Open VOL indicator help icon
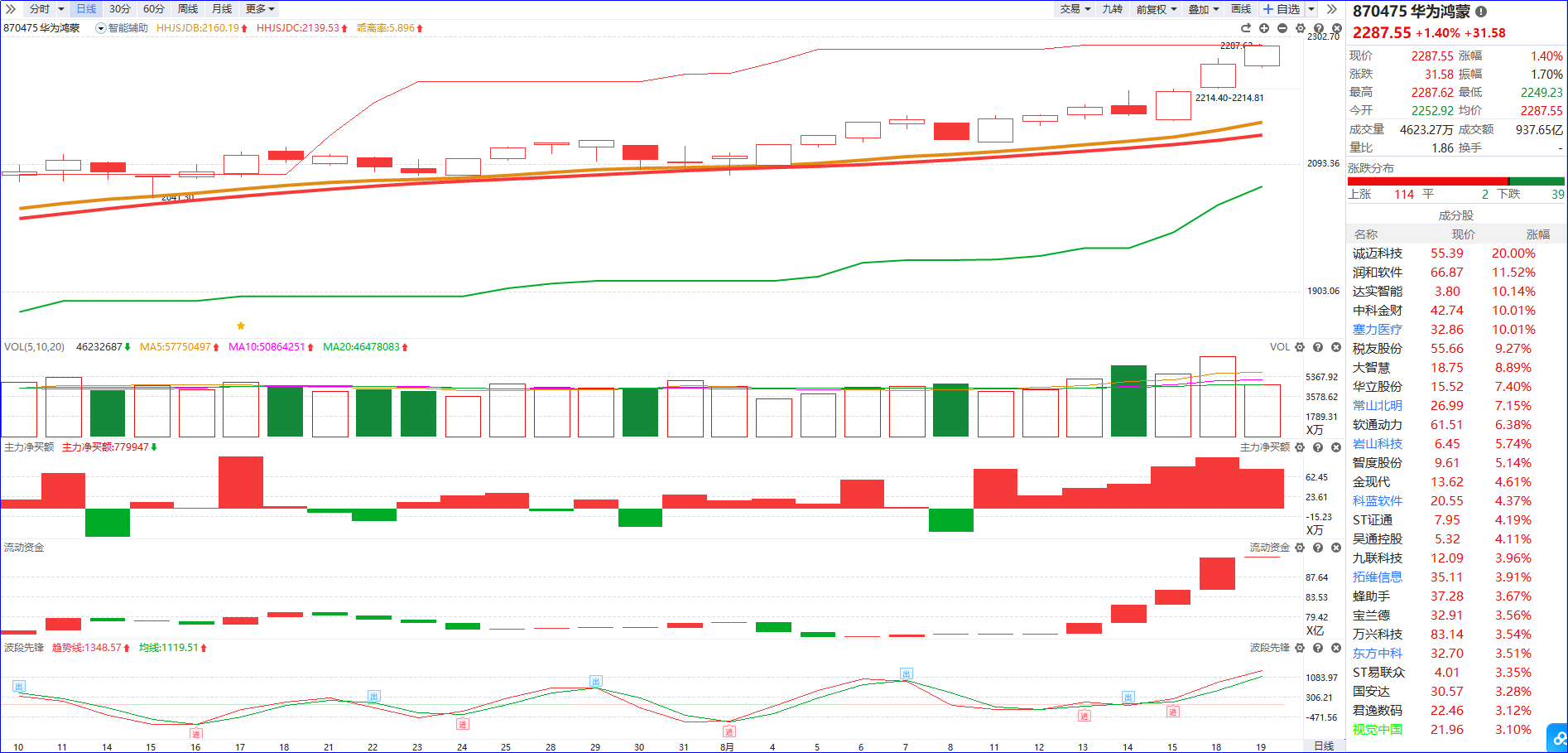 1318,347
